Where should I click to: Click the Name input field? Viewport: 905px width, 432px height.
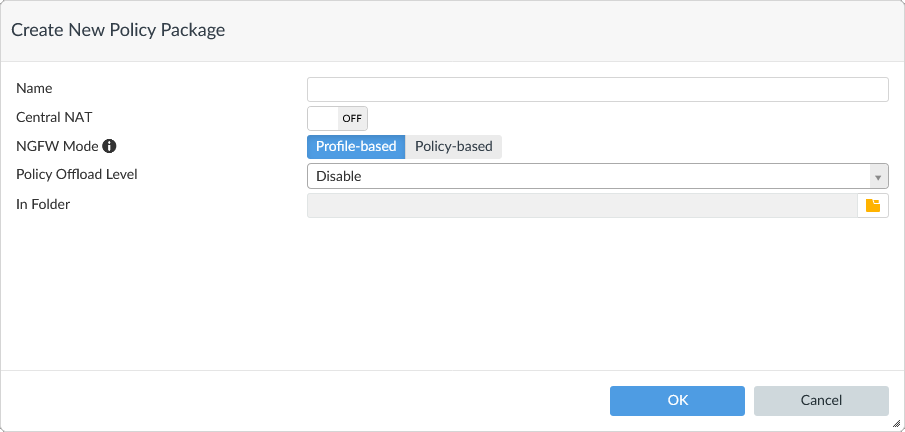click(597, 90)
